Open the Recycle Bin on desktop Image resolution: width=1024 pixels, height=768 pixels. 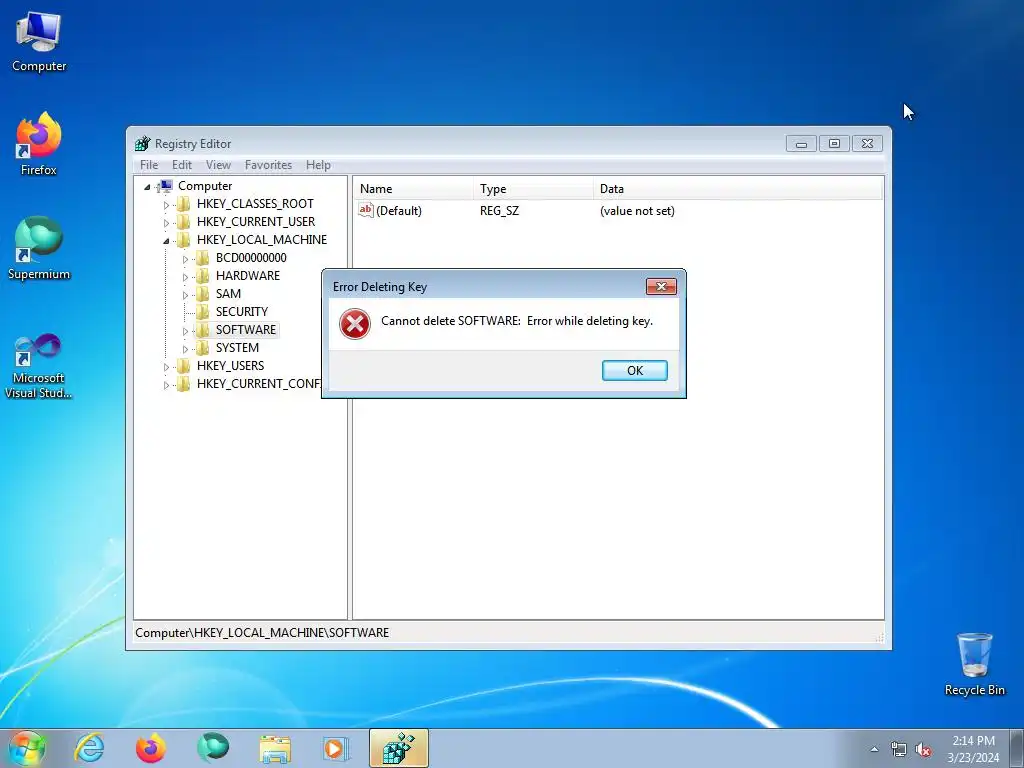tap(974, 664)
